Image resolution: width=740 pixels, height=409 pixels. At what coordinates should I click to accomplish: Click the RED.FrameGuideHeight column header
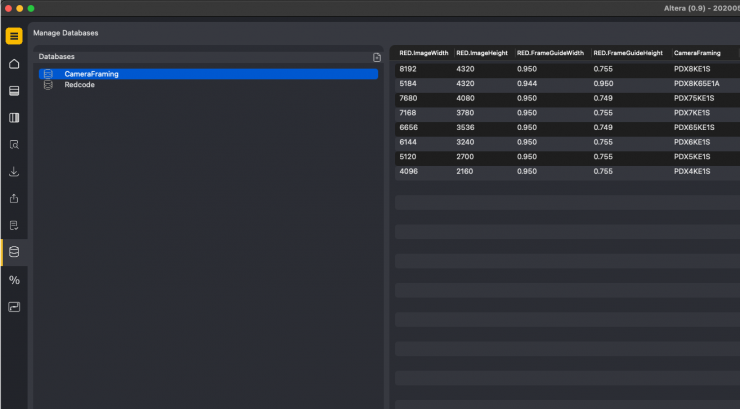coord(628,53)
